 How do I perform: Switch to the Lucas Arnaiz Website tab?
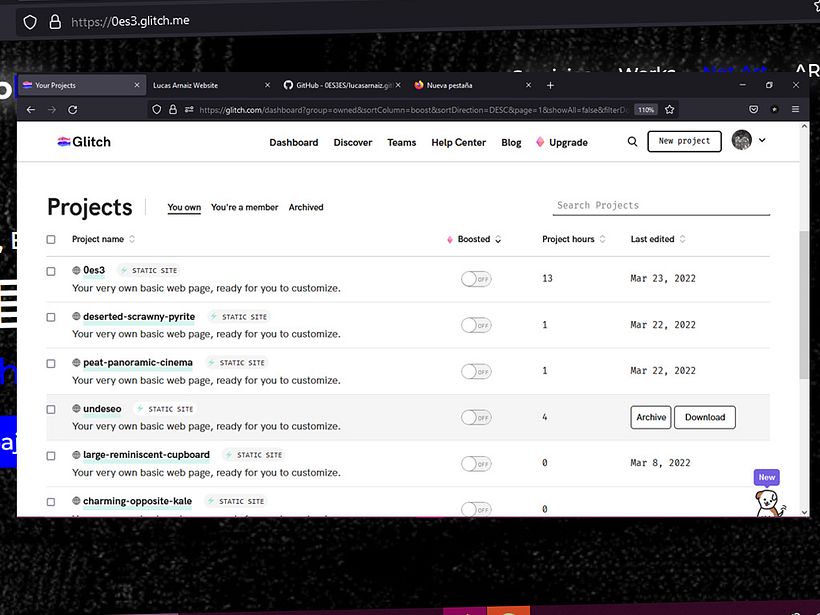tap(211, 85)
